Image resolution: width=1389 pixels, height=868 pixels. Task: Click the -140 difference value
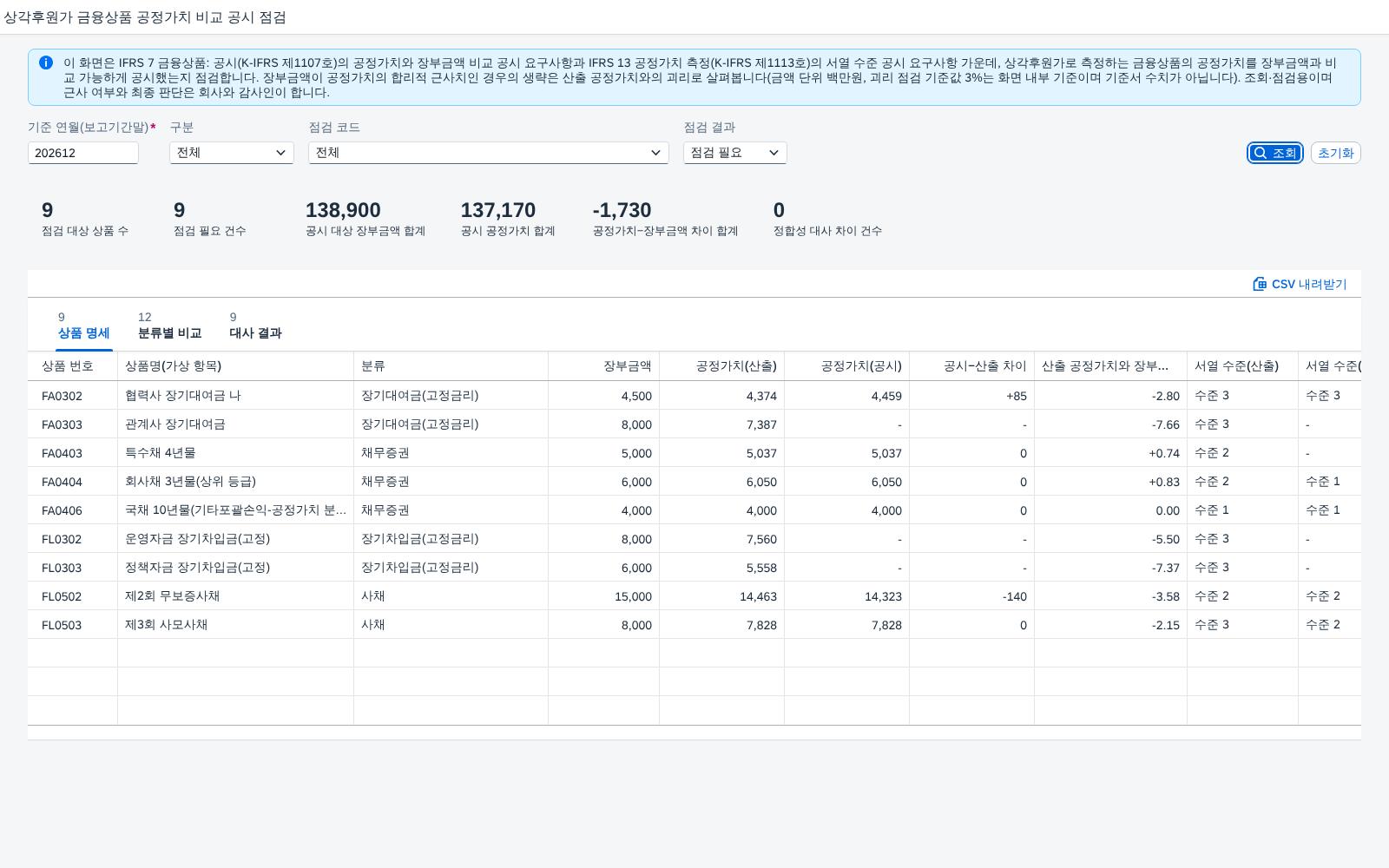tap(1014, 596)
